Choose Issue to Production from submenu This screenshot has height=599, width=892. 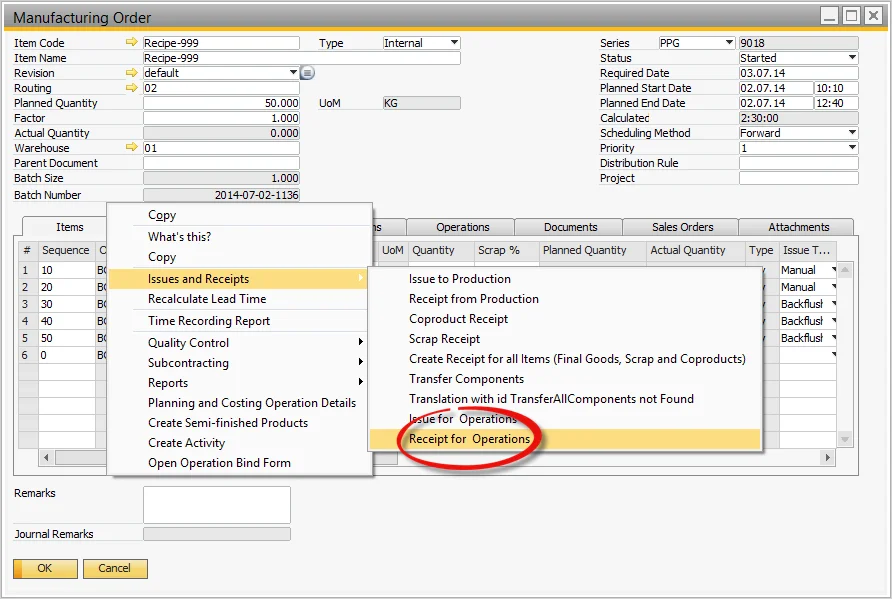pyautogui.click(x=459, y=279)
